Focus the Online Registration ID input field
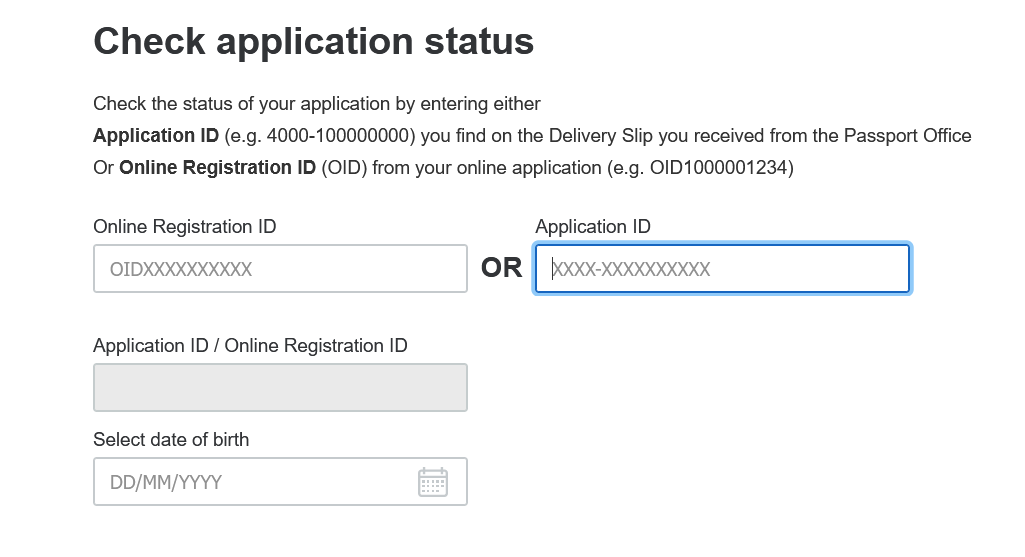The height and width of the screenshot is (557, 1025). pyautogui.click(x=280, y=269)
